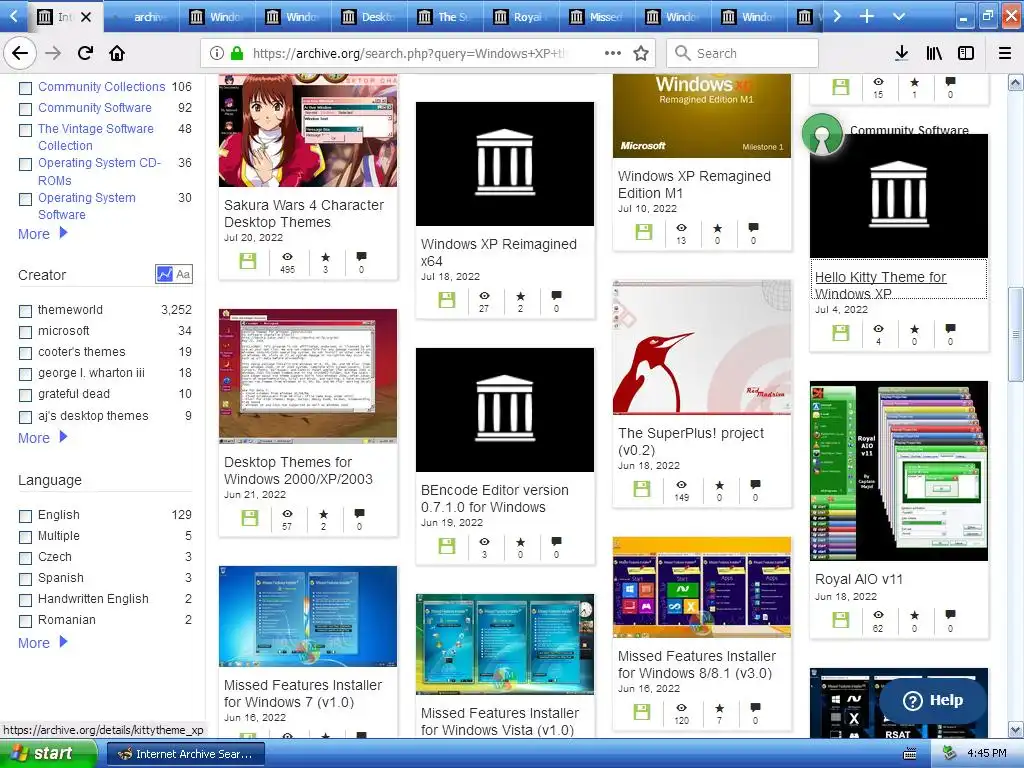
Task: Tick the Czech language checkbox
Action: coord(25,558)
